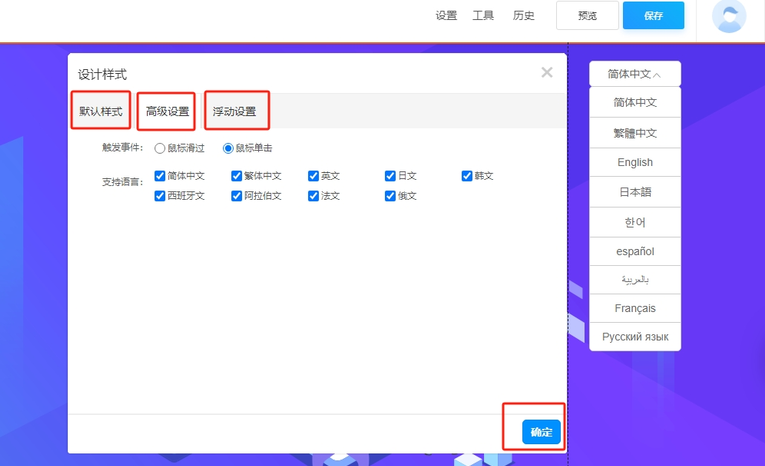The height and width of the screenshot is (466, 765).
Task: Click the blue 保存 button
Action: coord(653,16)
